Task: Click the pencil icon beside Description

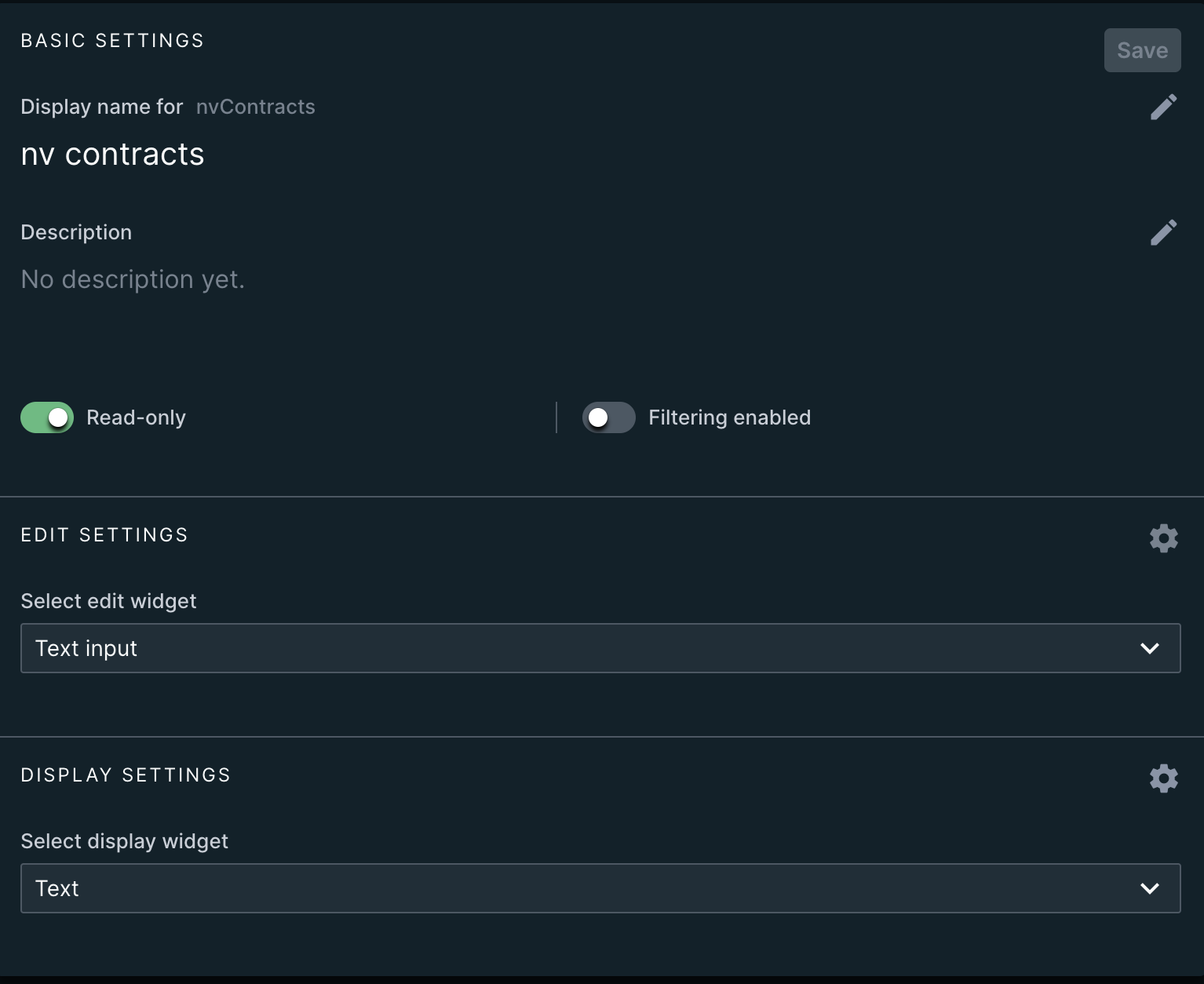Action: (x=1163, y=232)
